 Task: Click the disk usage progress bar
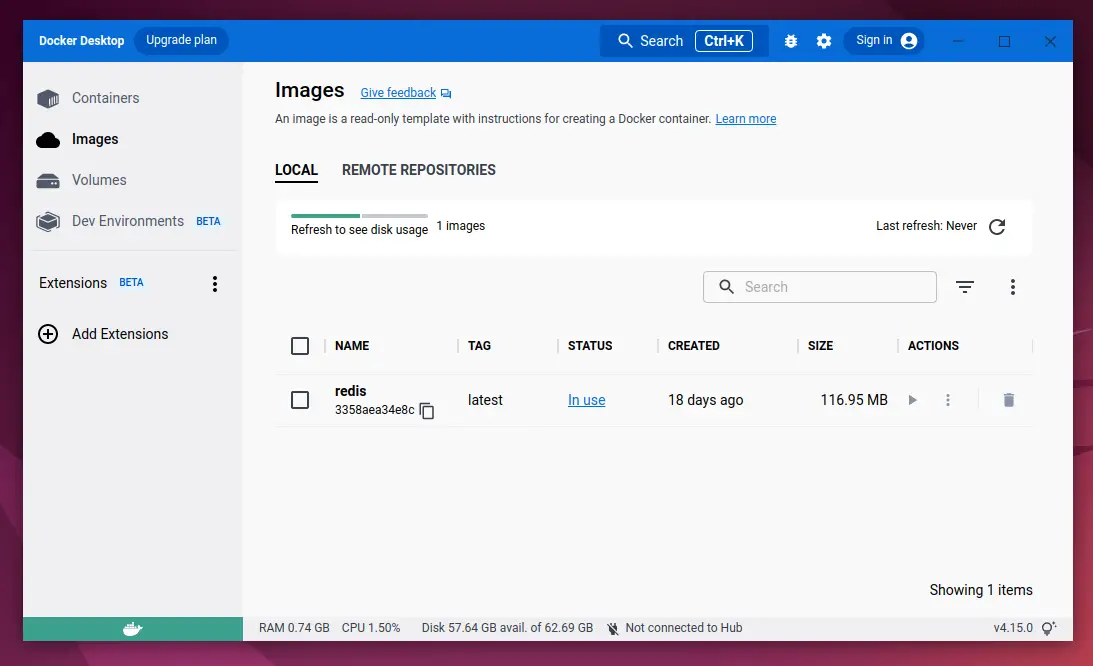359,216
